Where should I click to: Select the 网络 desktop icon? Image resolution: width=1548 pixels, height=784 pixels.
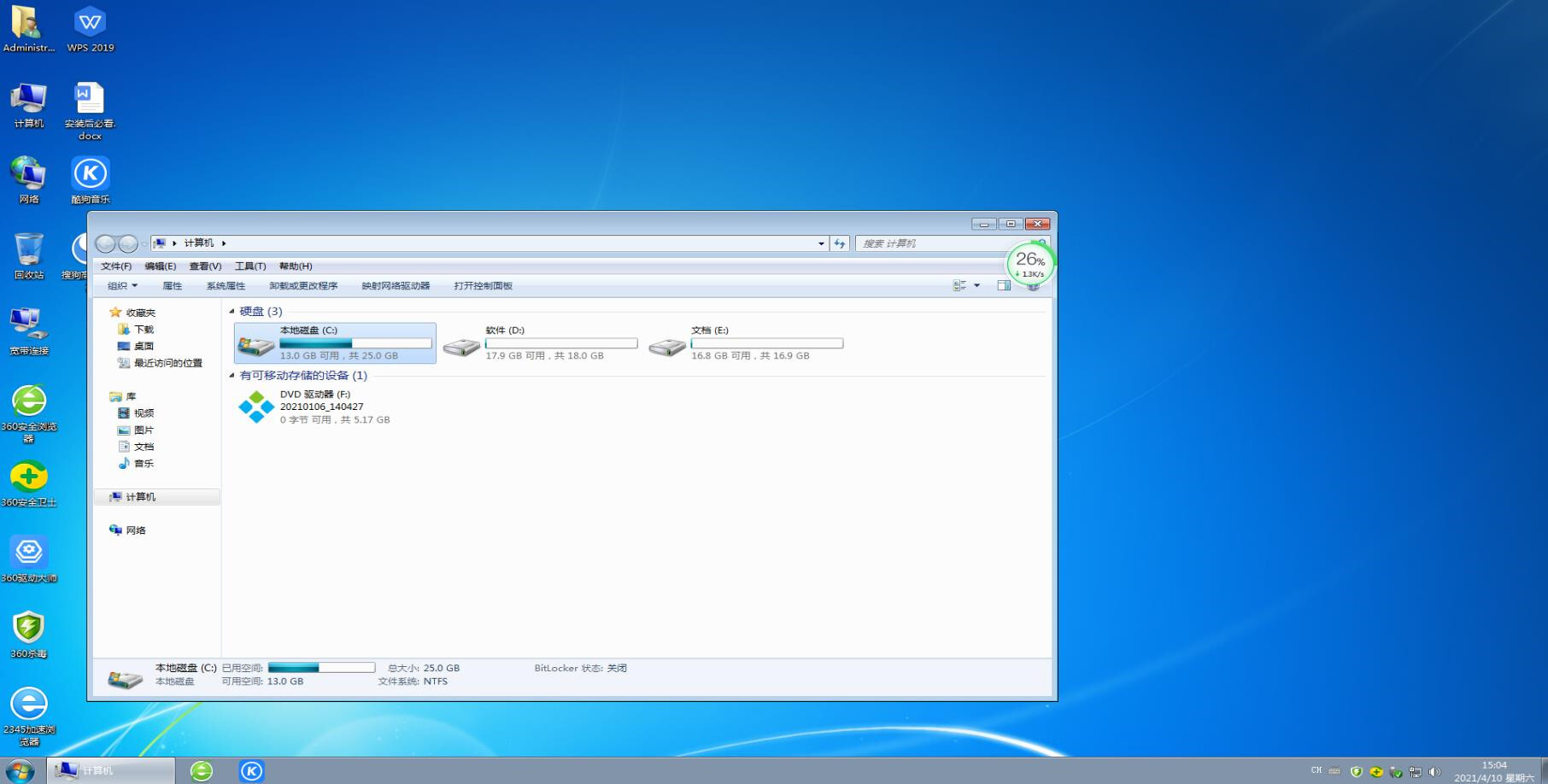[x=28, y=180]
